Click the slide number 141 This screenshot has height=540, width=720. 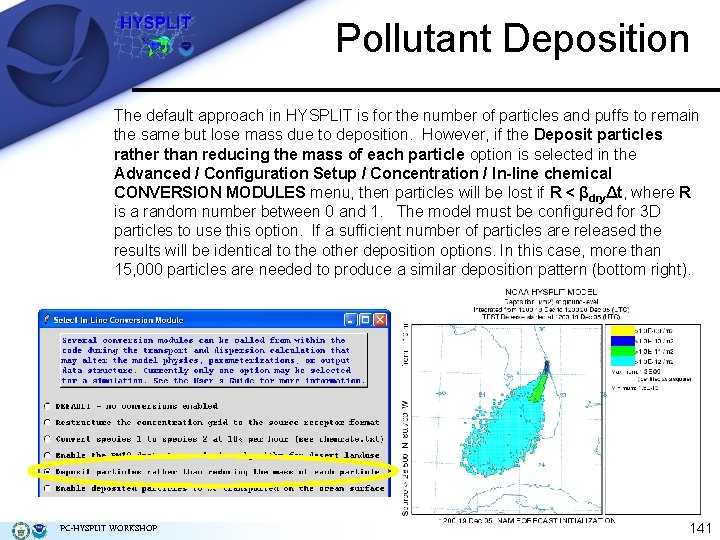(700, 528)
